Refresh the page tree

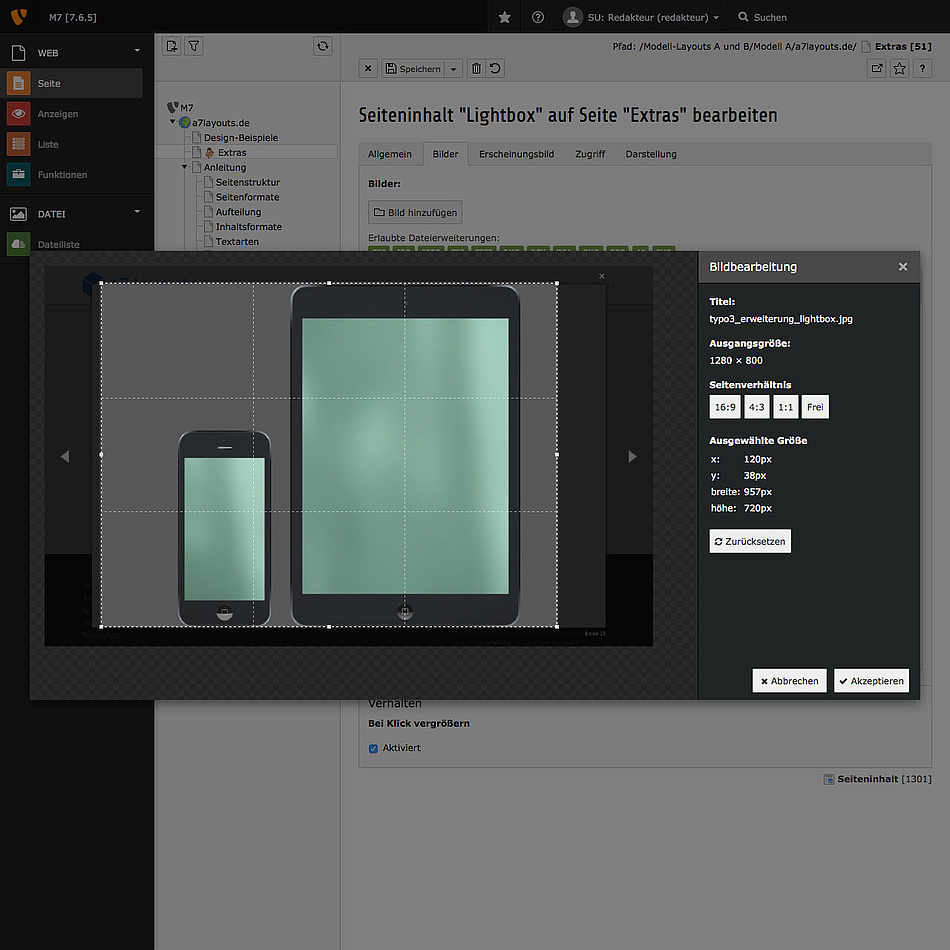coord(322,46)
